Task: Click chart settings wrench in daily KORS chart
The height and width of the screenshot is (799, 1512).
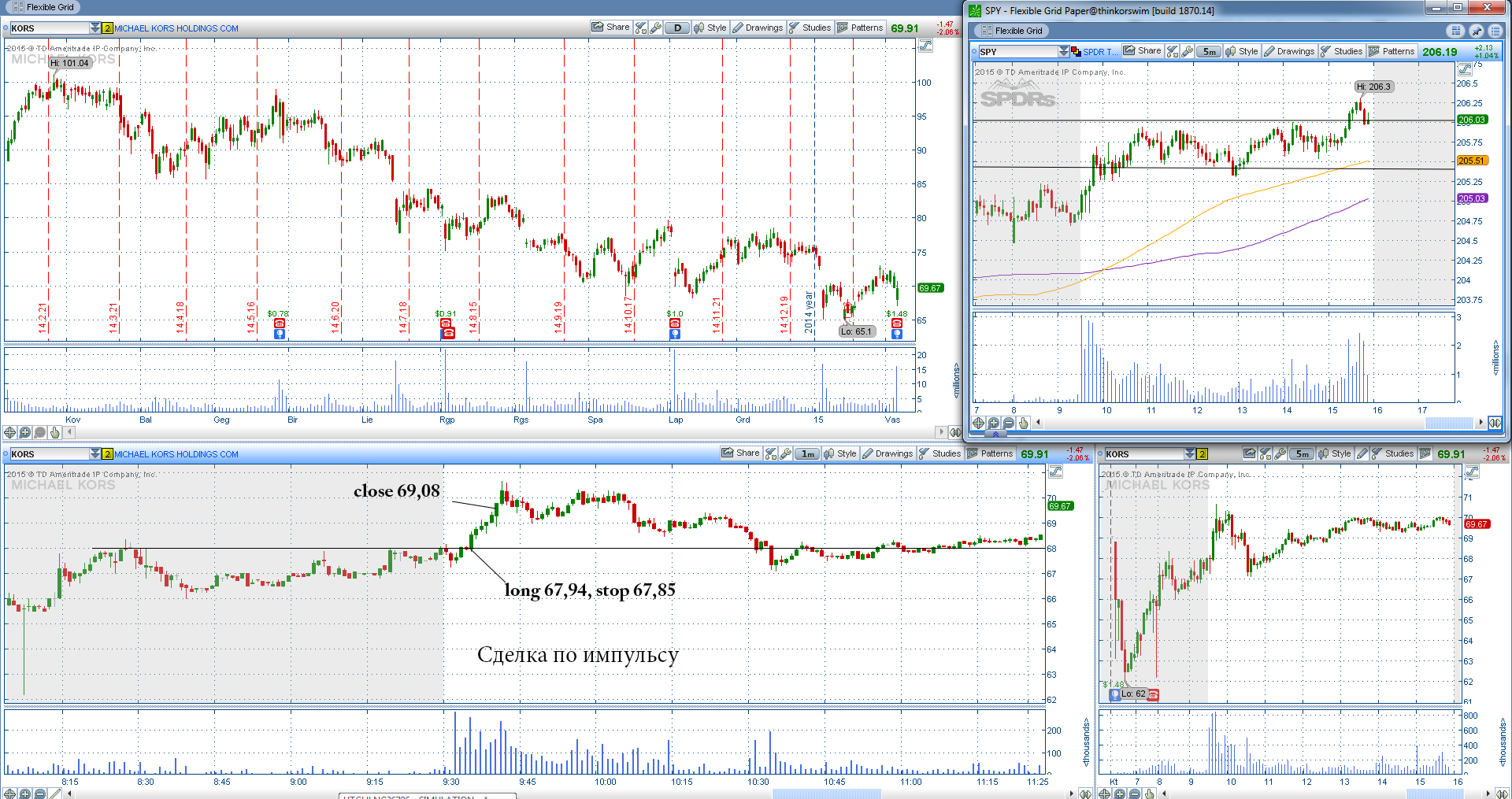Action: pos(655,28)
